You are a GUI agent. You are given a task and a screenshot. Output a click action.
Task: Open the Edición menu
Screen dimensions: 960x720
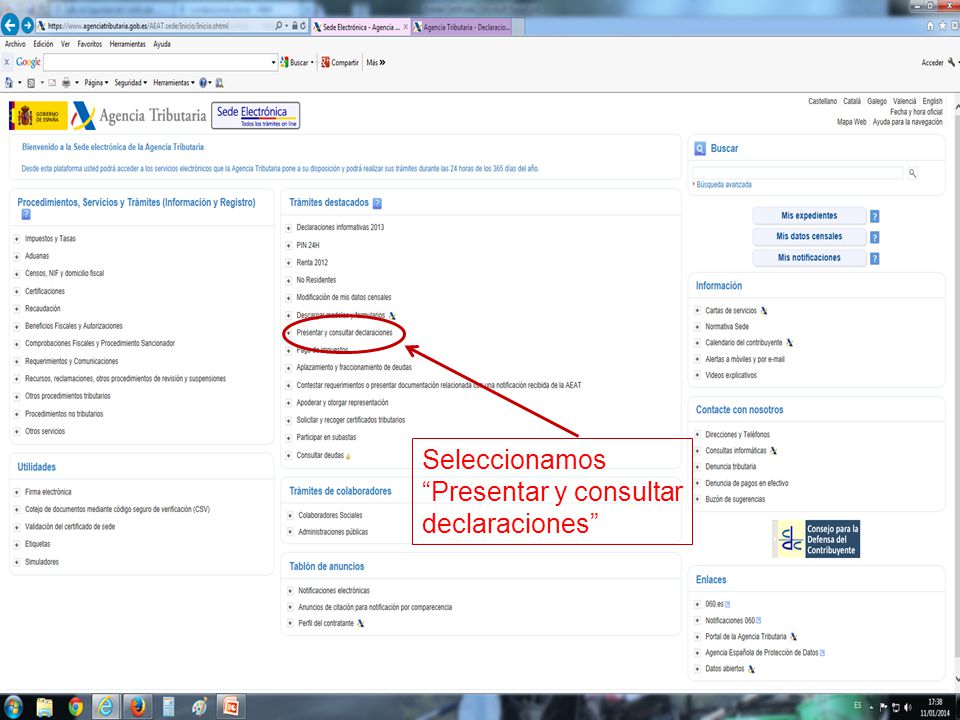[x=43, y=44]
